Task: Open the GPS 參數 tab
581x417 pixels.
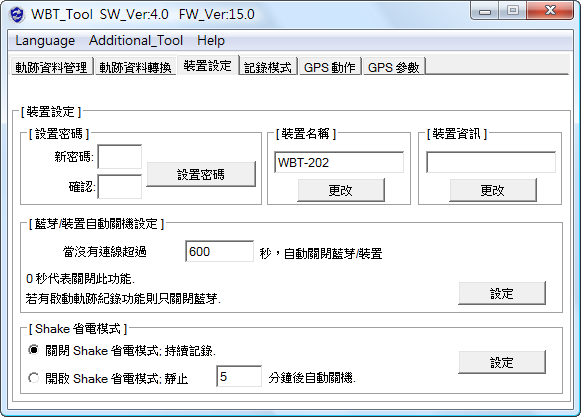Action: point(394,67)
